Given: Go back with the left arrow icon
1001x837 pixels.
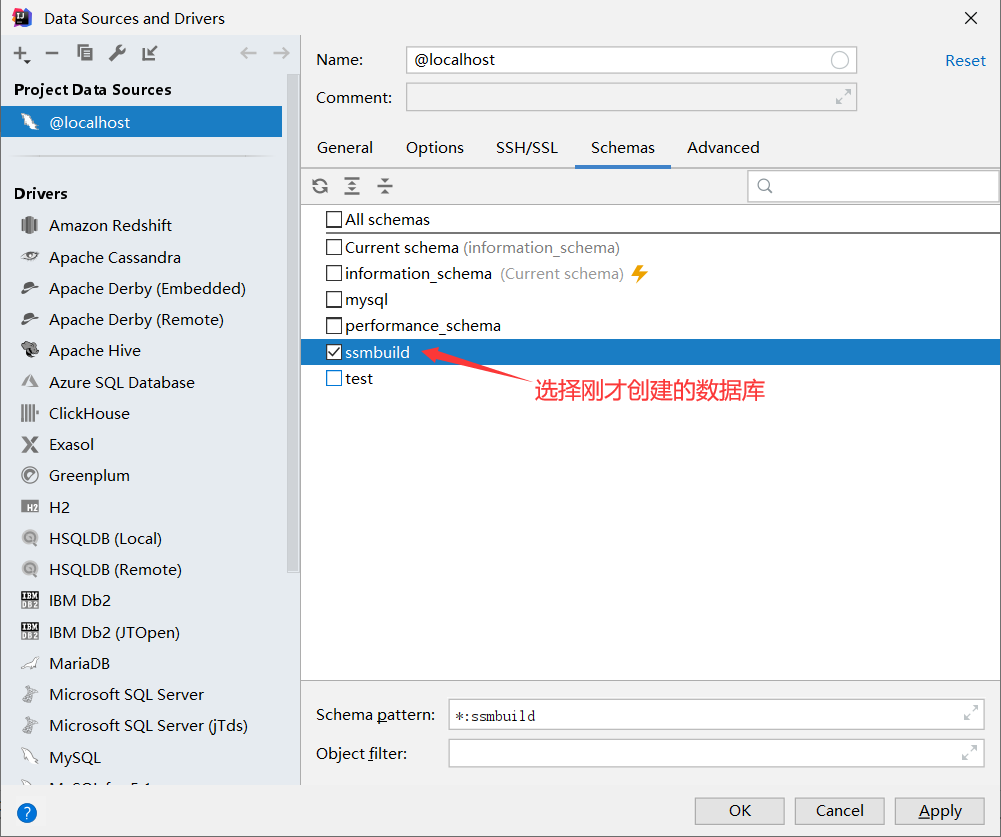Looking at the screenshot, I should click(248, 53).
